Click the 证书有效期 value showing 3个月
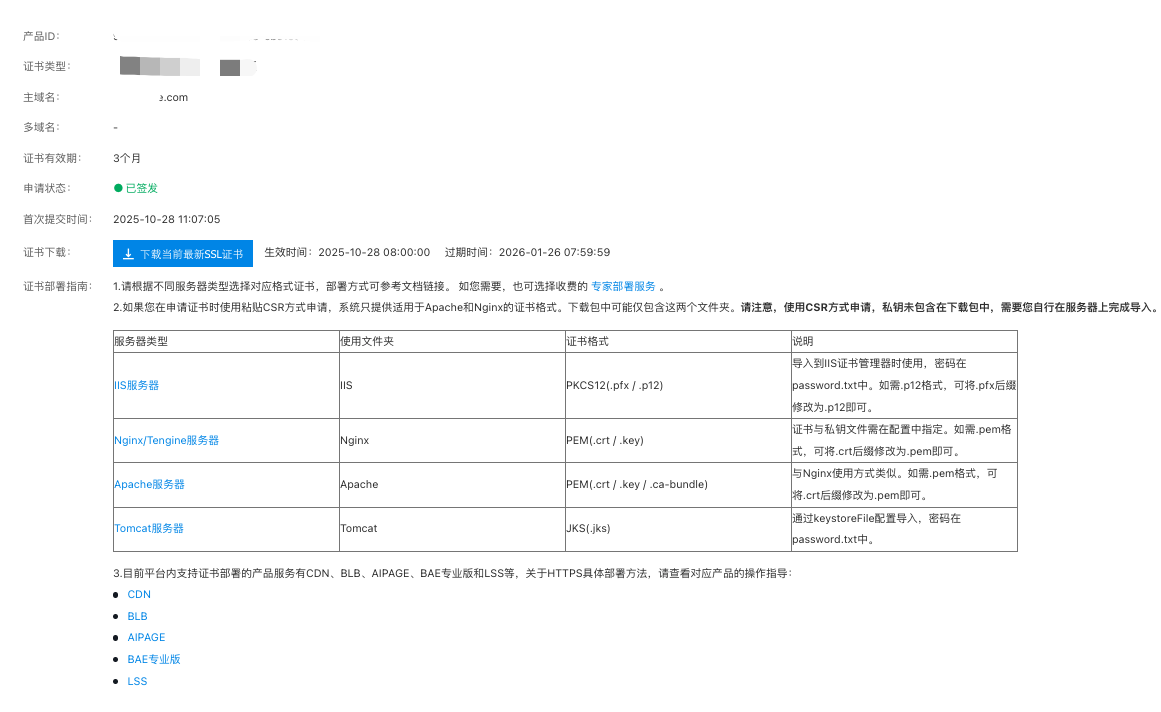Image resolution: width=1161 pixels, height=712 pixels. point(125,158)
